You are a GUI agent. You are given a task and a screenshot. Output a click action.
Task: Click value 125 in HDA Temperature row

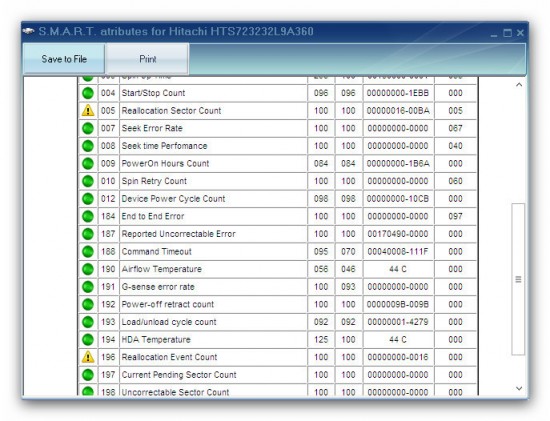tap(321, 340)
